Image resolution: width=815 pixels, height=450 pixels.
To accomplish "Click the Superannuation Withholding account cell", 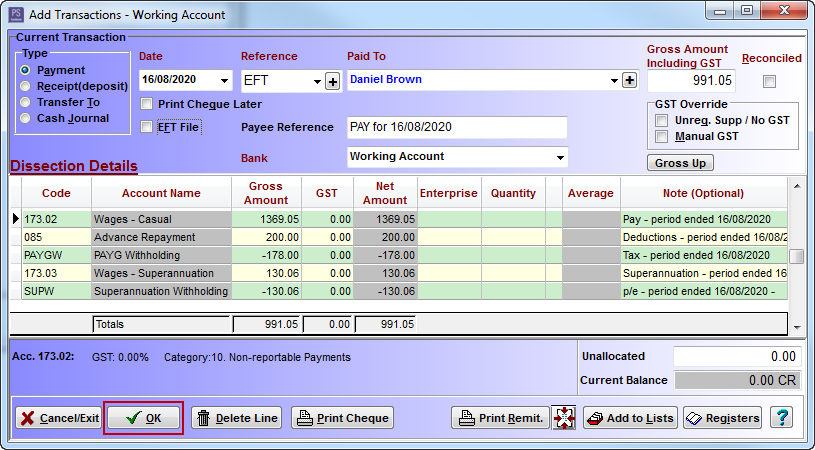I will pos(162,291).
